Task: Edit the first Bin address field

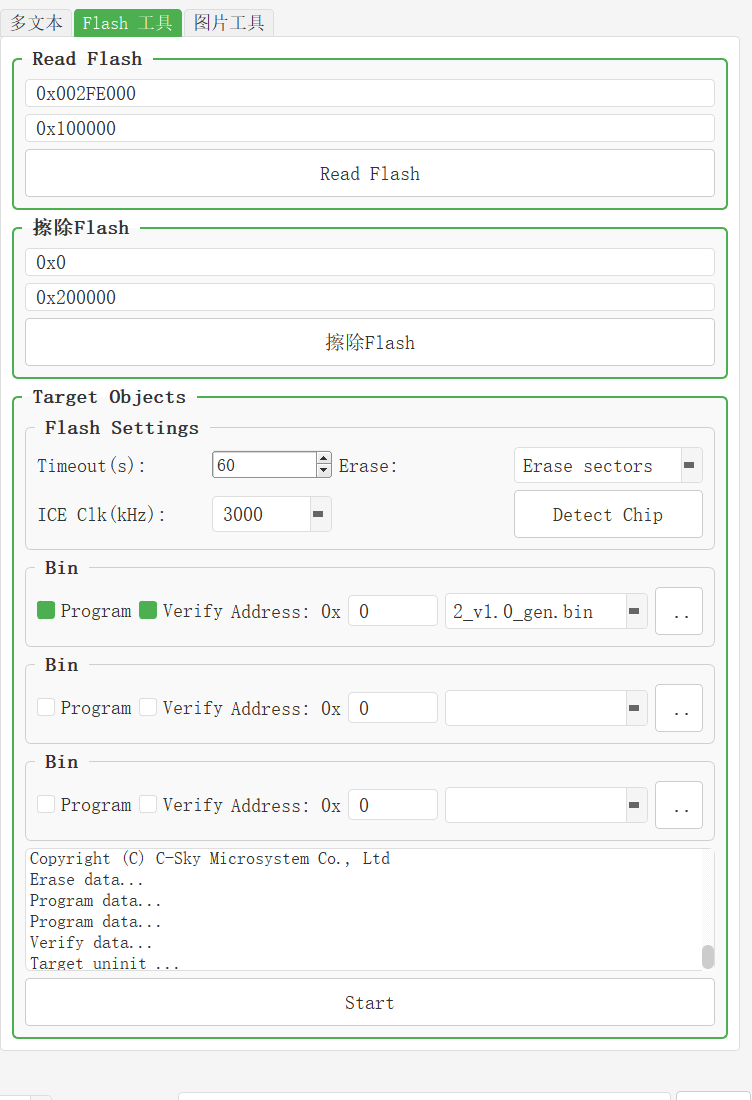Action: pos(393,611)
